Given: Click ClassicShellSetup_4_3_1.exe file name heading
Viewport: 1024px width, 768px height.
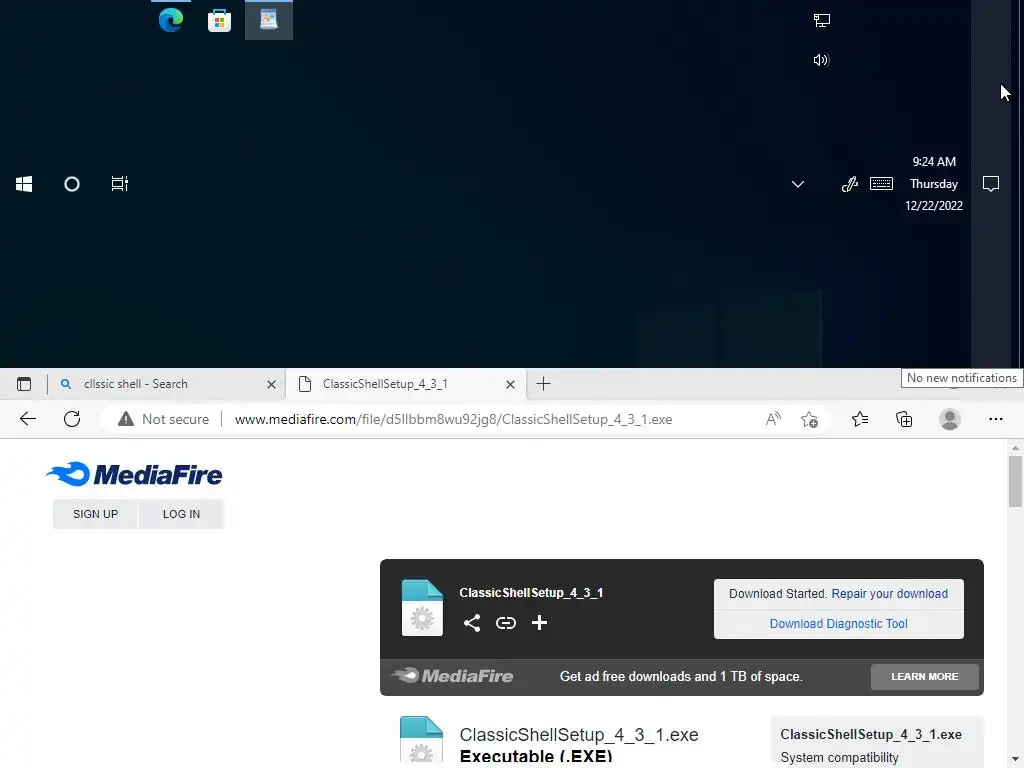Looking at the screenshot, I should point(579,735).
